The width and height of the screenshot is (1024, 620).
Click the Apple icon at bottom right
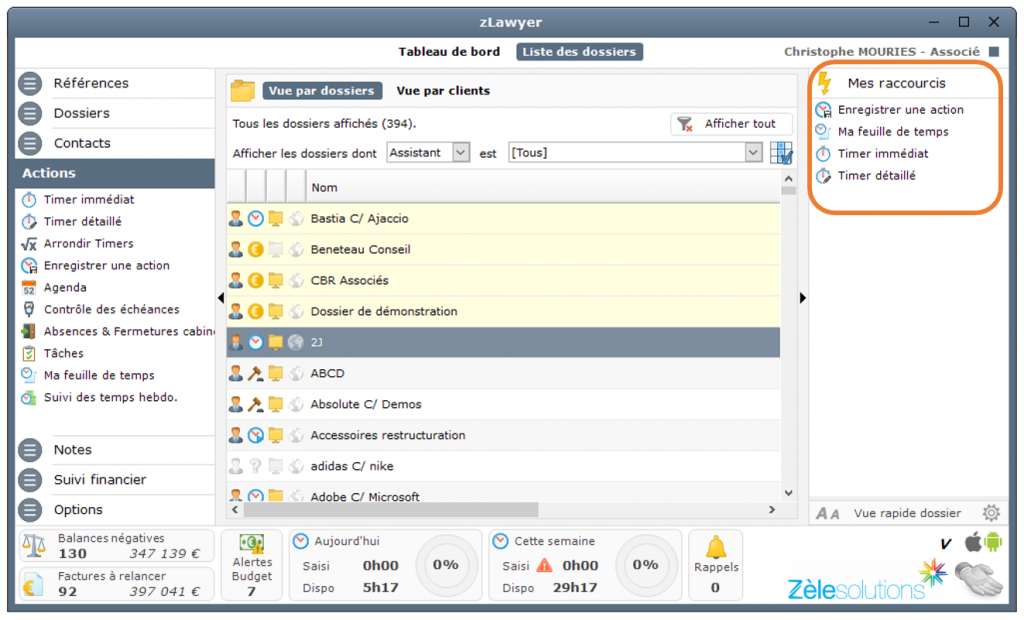[972, 542]
